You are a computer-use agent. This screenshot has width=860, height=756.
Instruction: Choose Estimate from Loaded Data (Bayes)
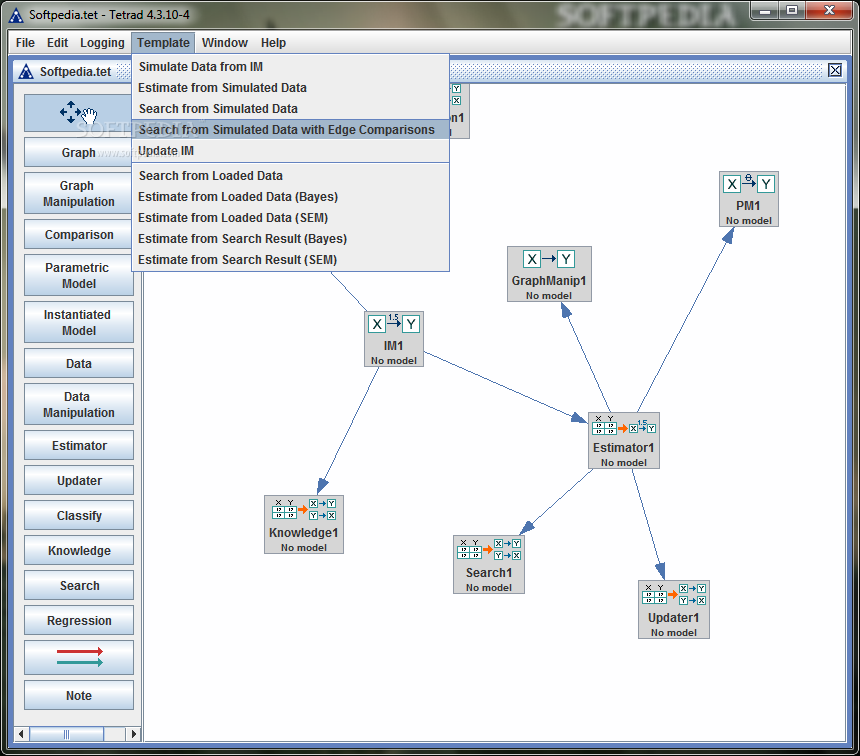coord(291,196)
